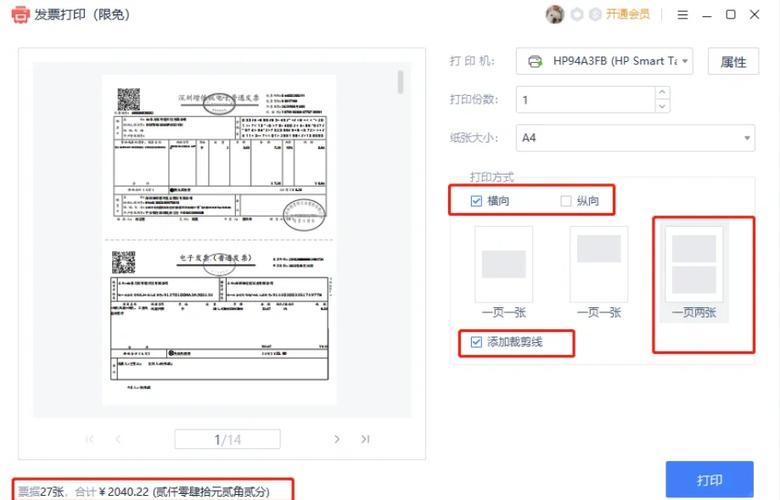Click the second invoice 电子发票 in preview
This screenshot has width=780, height=500.
coord(220,318)
